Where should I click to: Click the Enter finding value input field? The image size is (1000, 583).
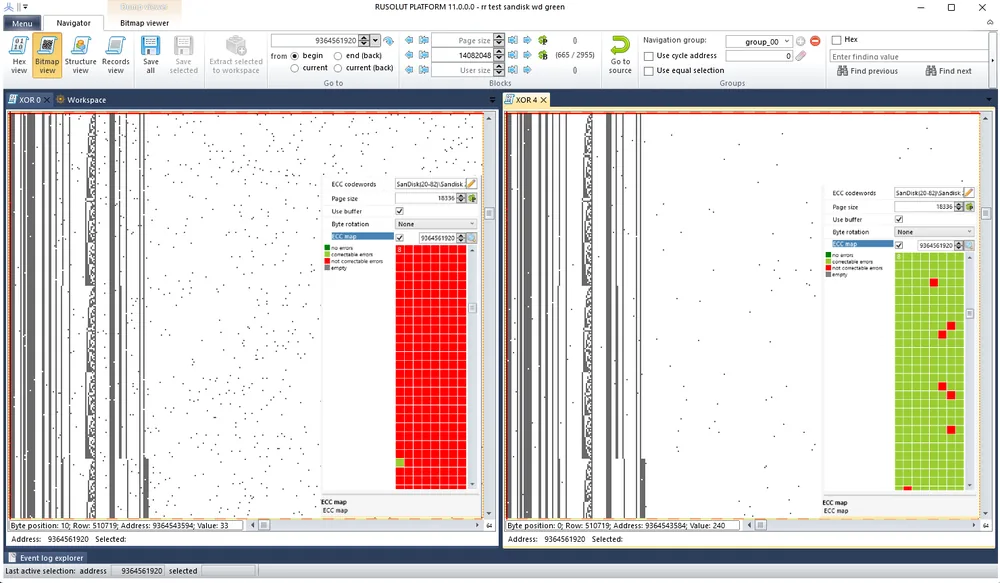[909, 56]
